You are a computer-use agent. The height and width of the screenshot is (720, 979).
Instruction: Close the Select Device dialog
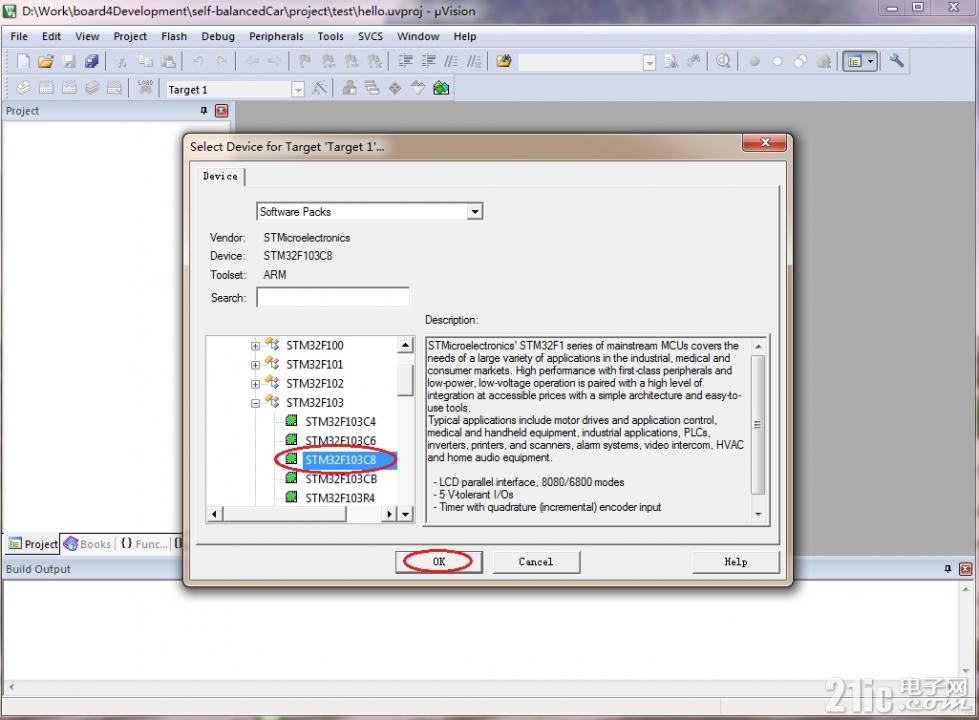[765, 142]
